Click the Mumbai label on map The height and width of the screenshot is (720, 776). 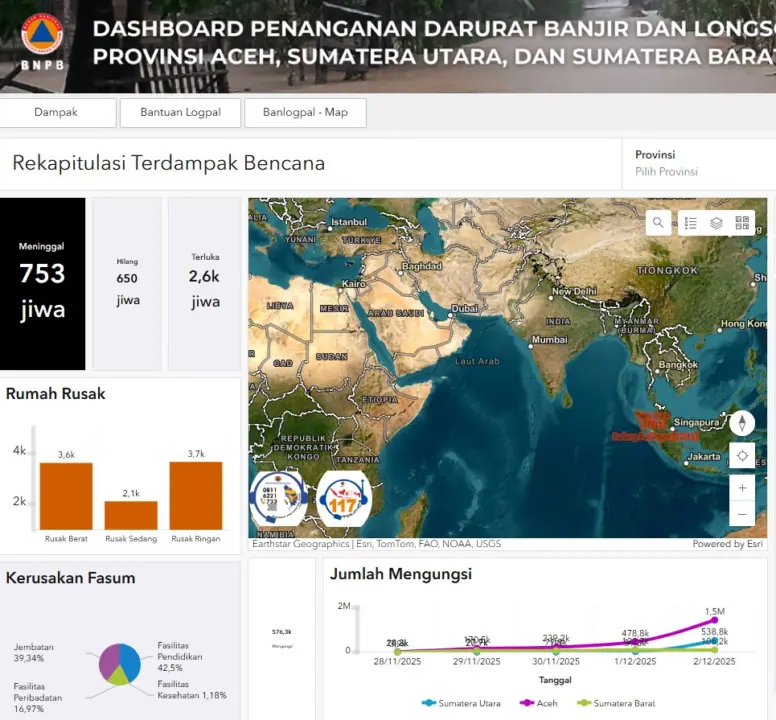click(549, 339)
